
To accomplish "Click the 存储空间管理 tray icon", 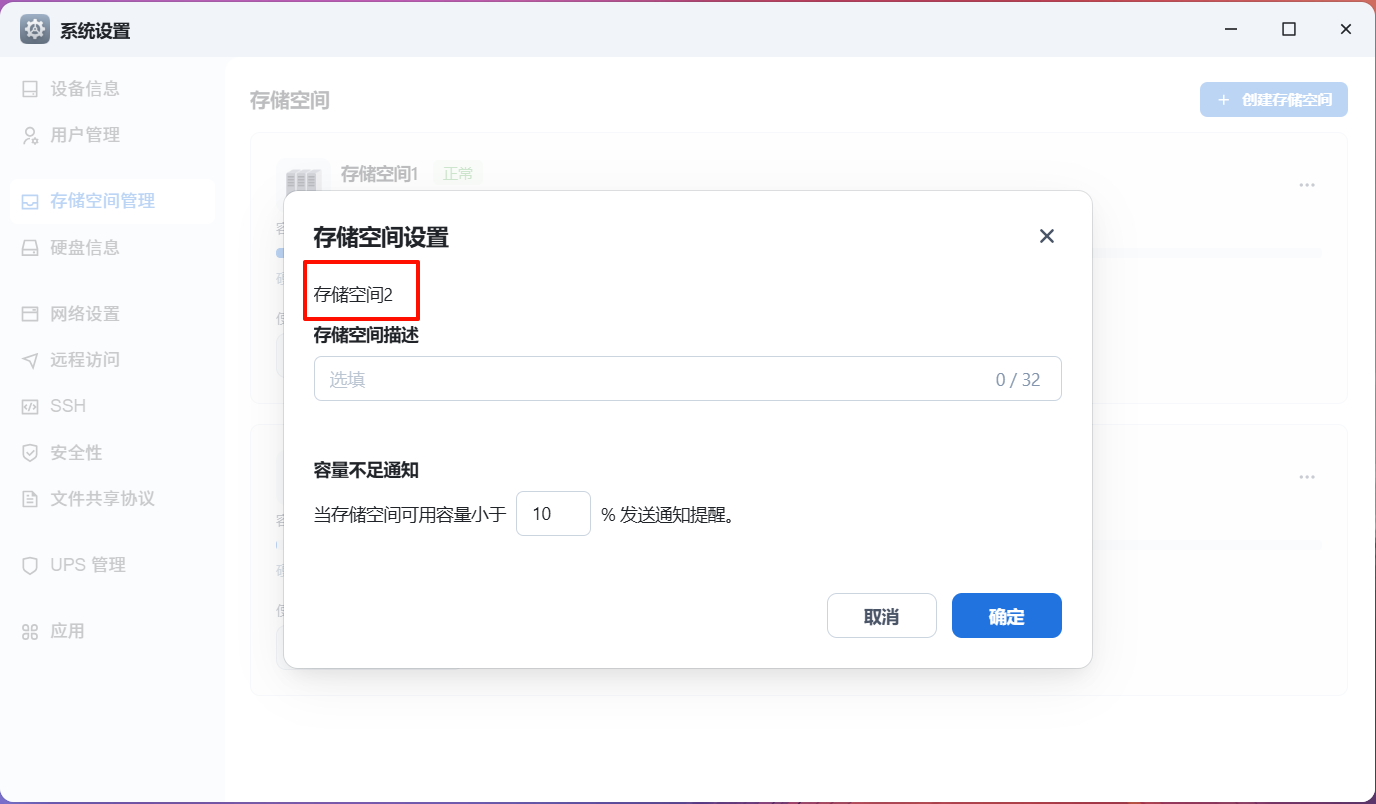I will tap(31, 201).
